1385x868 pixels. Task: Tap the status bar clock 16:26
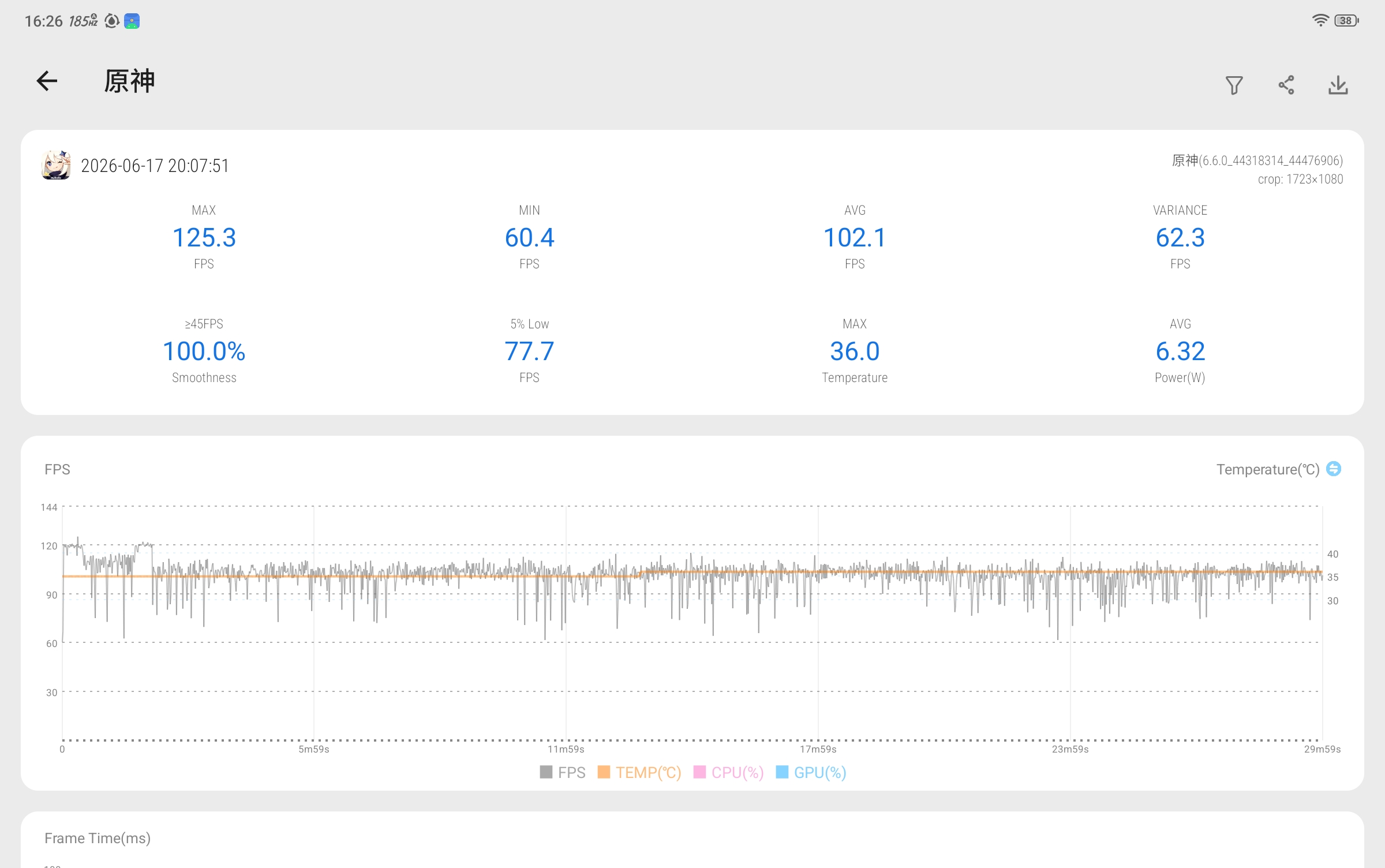pos(43,21)
